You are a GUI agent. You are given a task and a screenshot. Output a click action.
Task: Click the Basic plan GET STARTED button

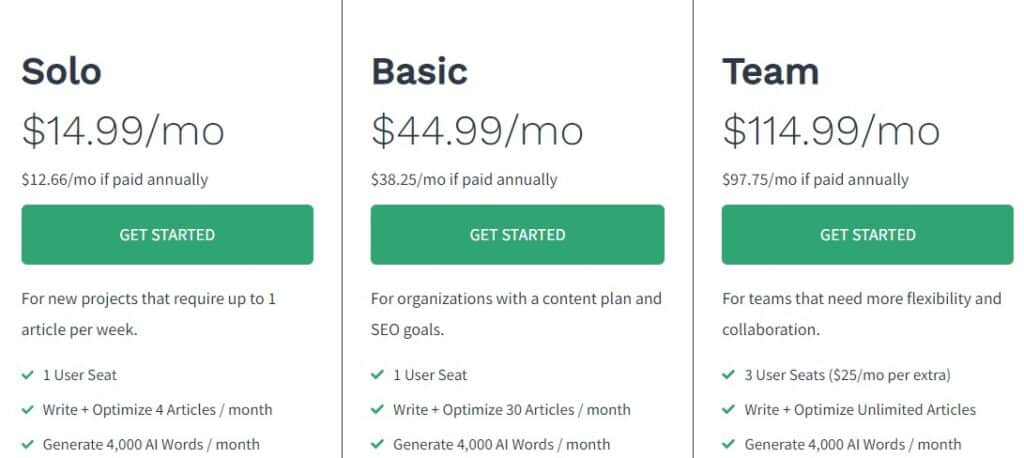(517, 235)
